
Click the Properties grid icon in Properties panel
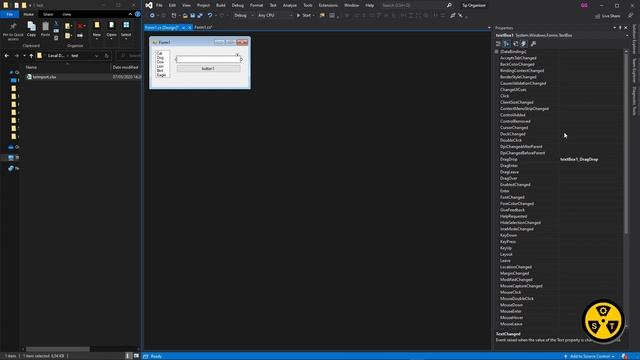coord(516,44)
